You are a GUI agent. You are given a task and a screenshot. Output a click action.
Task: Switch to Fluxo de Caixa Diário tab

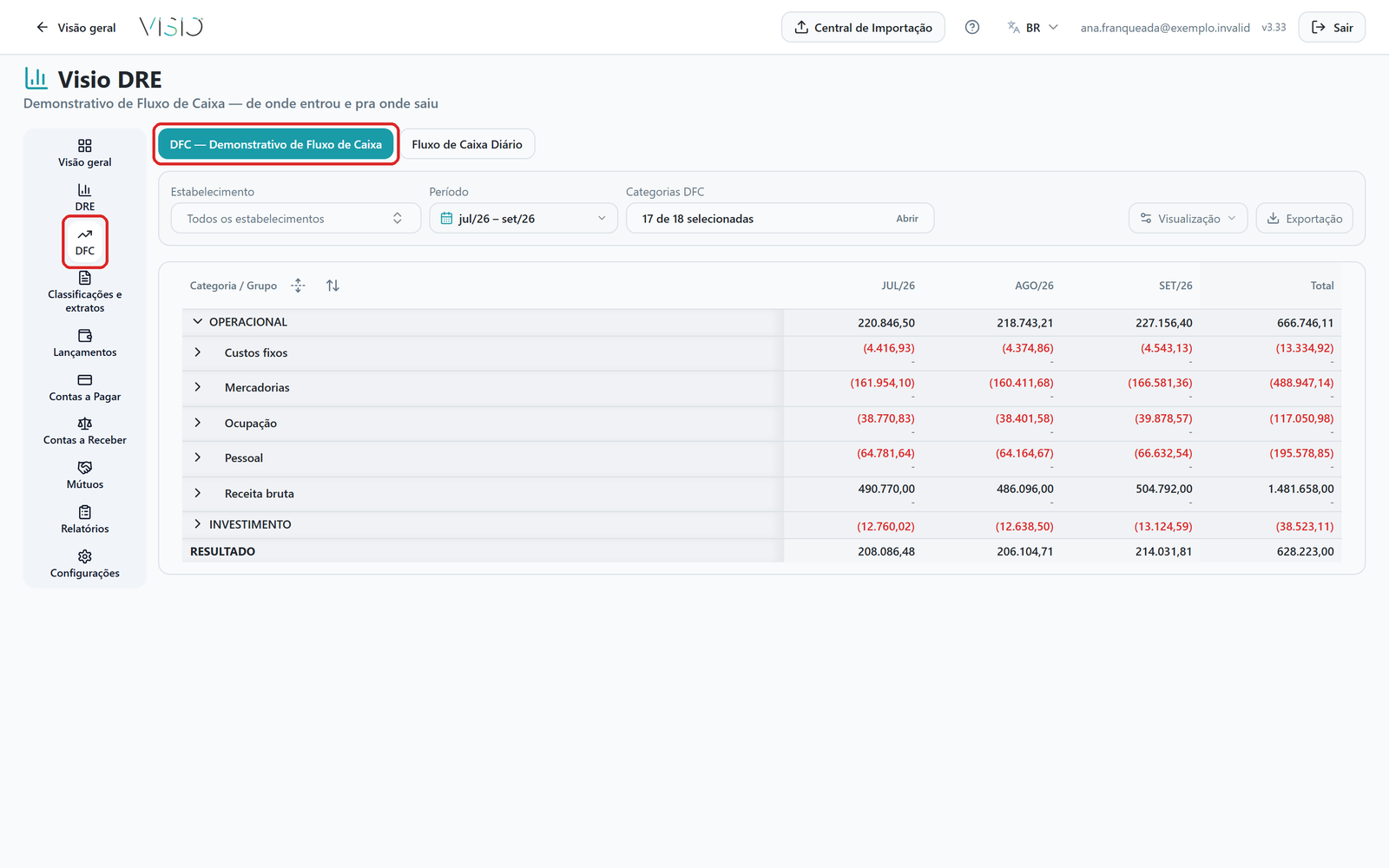pyautogui.click(x=467, y=144)
